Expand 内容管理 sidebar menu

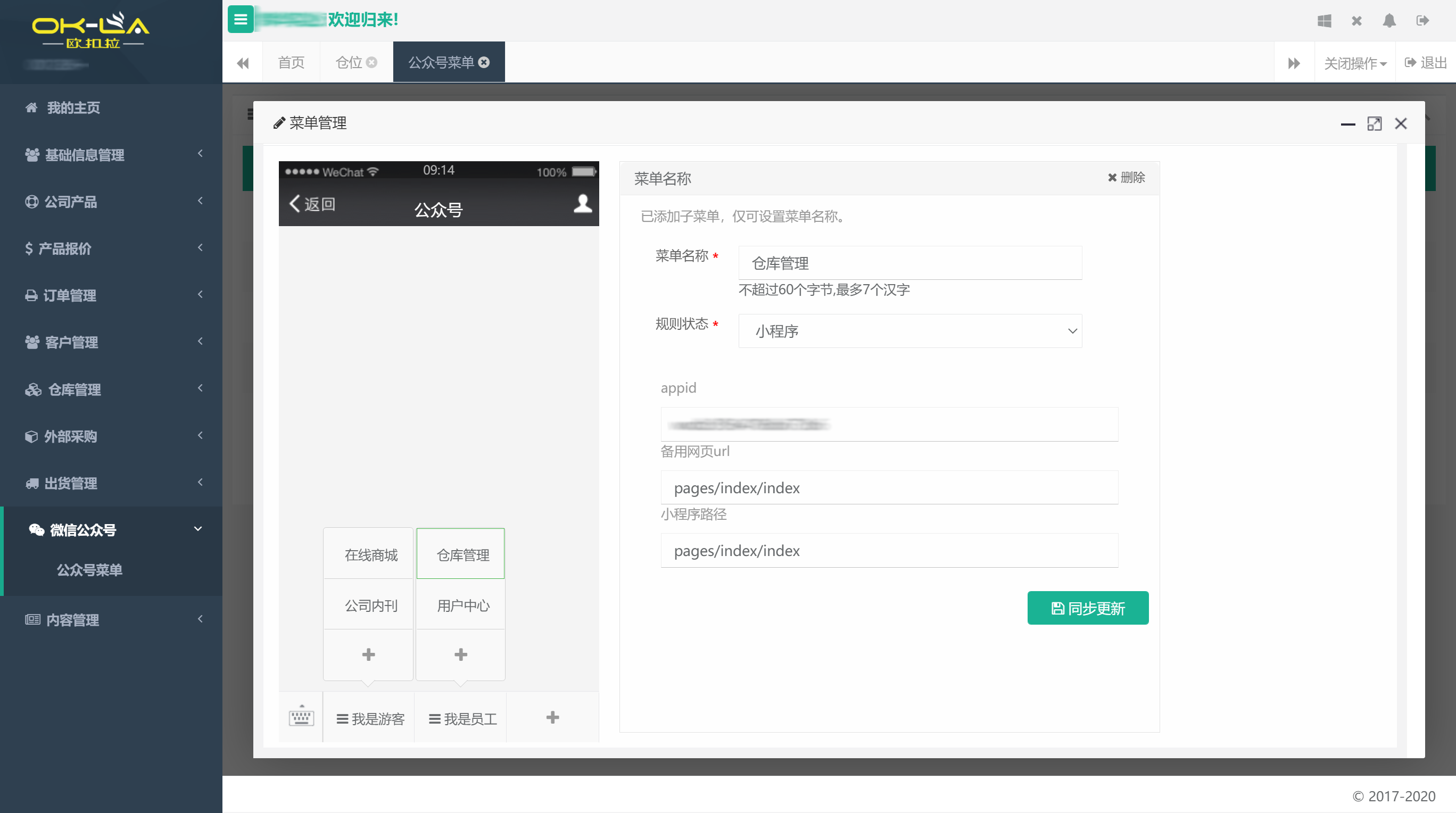[111, 620]
